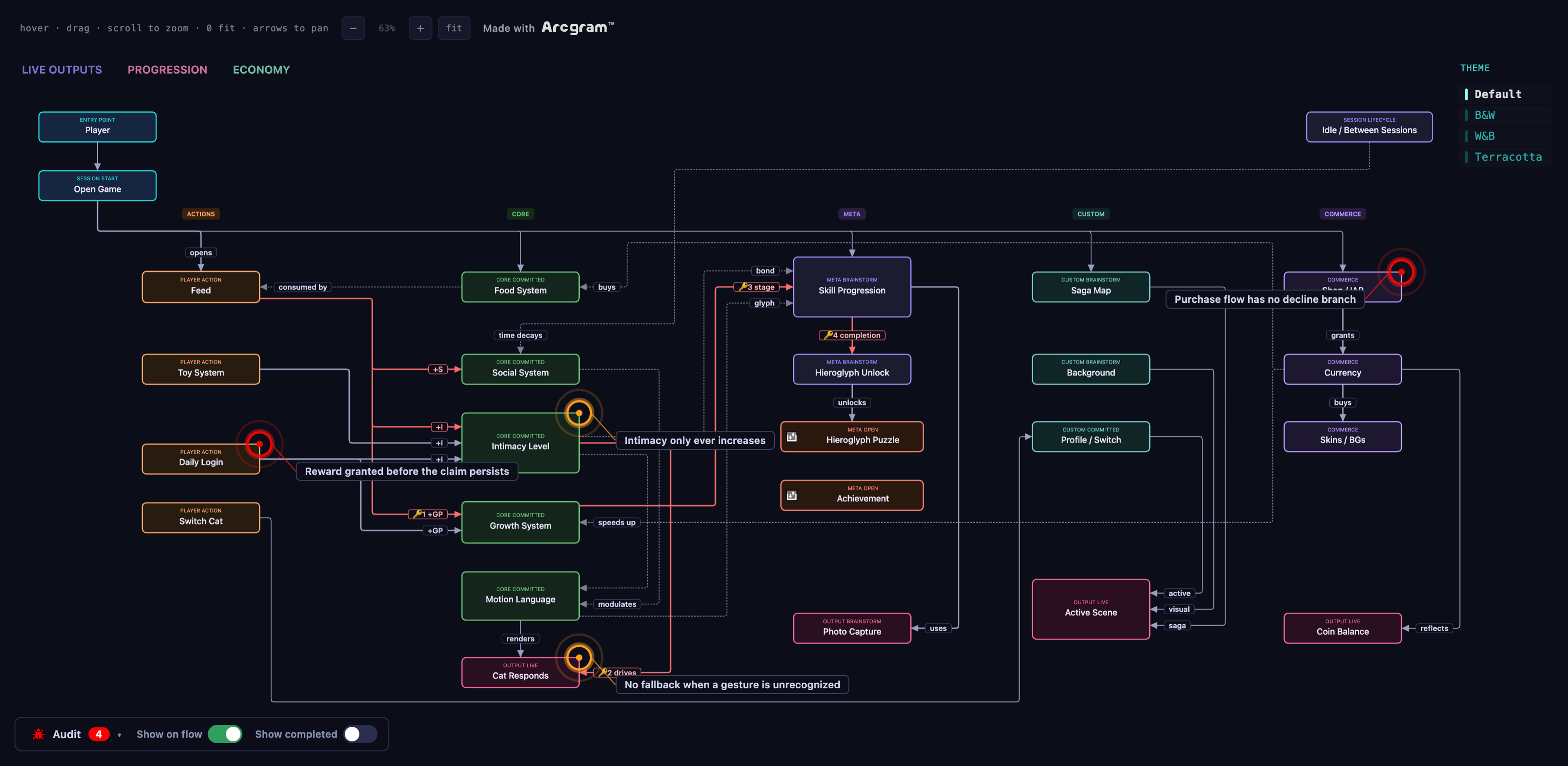Click the '4 completion' edge label
The height and width of the screenshot is (766, 1568).
pyautogui.click(x=852, y=335)
